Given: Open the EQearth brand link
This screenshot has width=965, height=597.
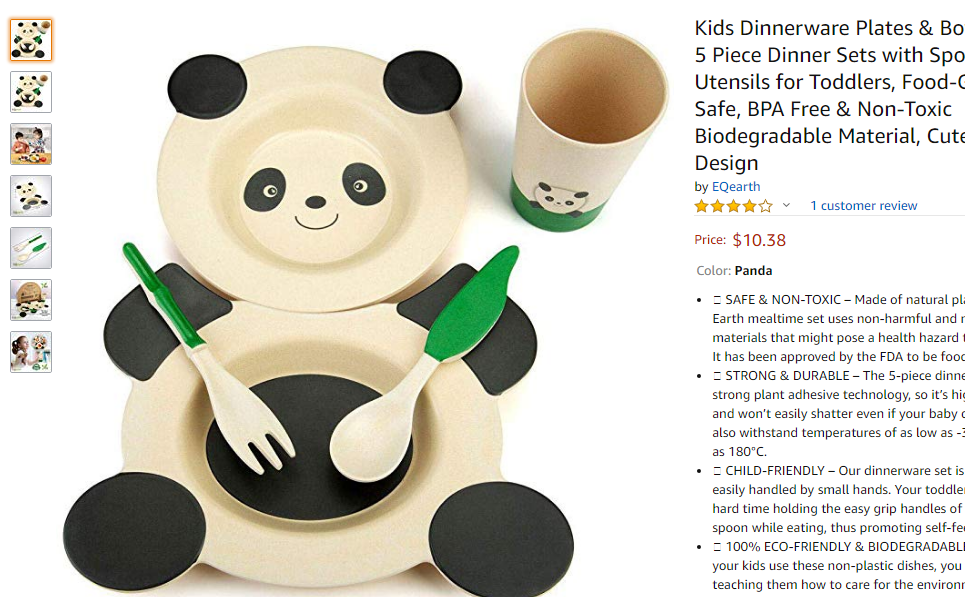Looking at the screenshot, I should tap(736, 186).
